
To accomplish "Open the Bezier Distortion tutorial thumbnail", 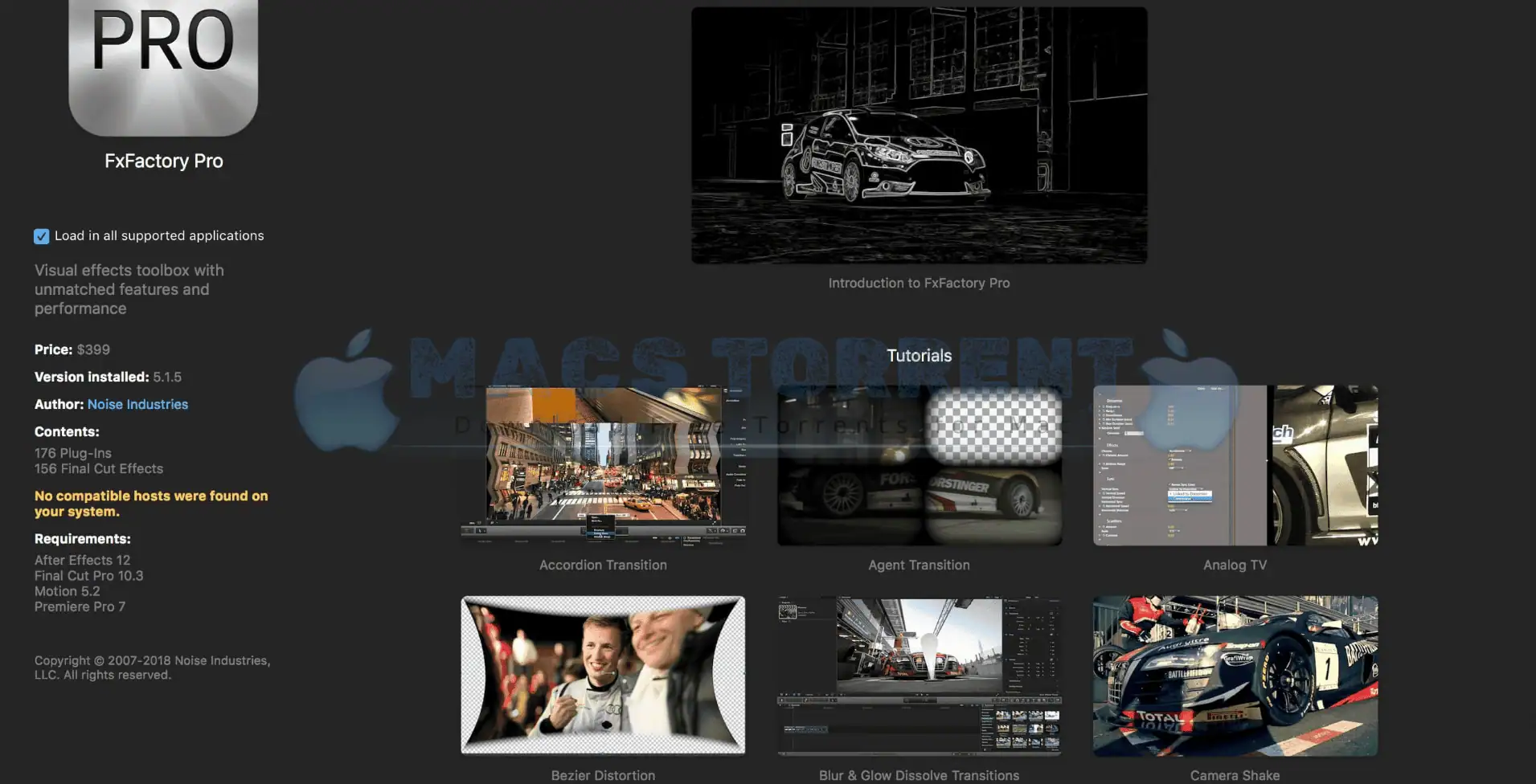I will (x=603, y=676).
